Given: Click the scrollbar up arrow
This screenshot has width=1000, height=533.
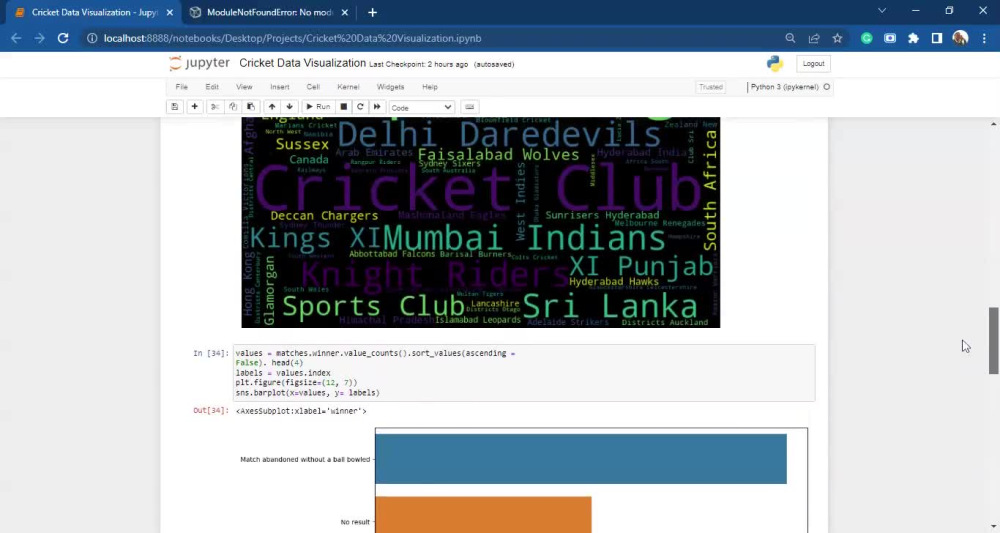Looking at the screenshot, I should point(993,124).
